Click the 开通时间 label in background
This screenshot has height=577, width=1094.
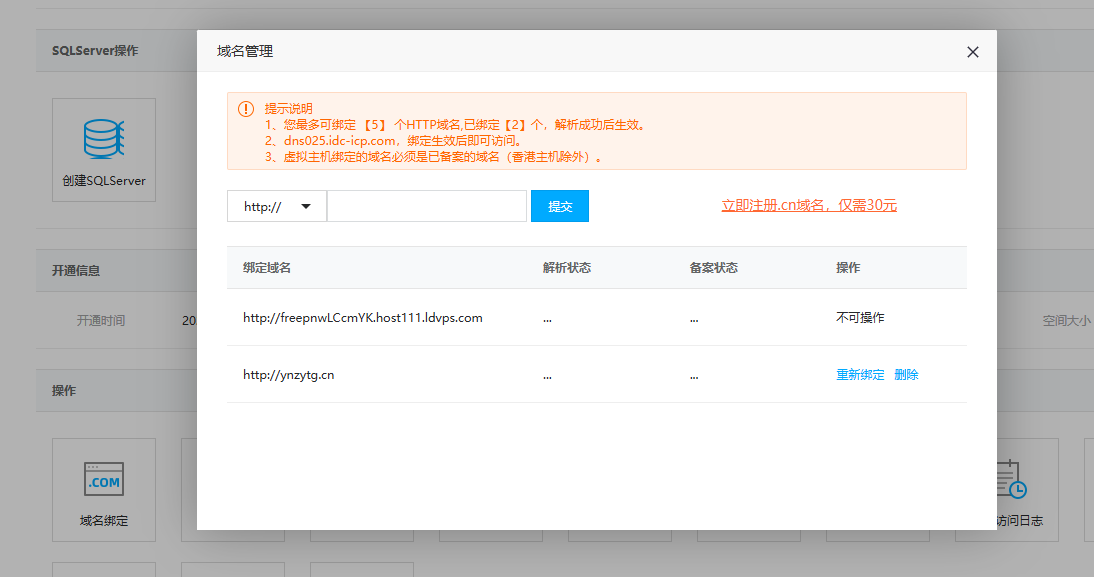tap(100, 320)
